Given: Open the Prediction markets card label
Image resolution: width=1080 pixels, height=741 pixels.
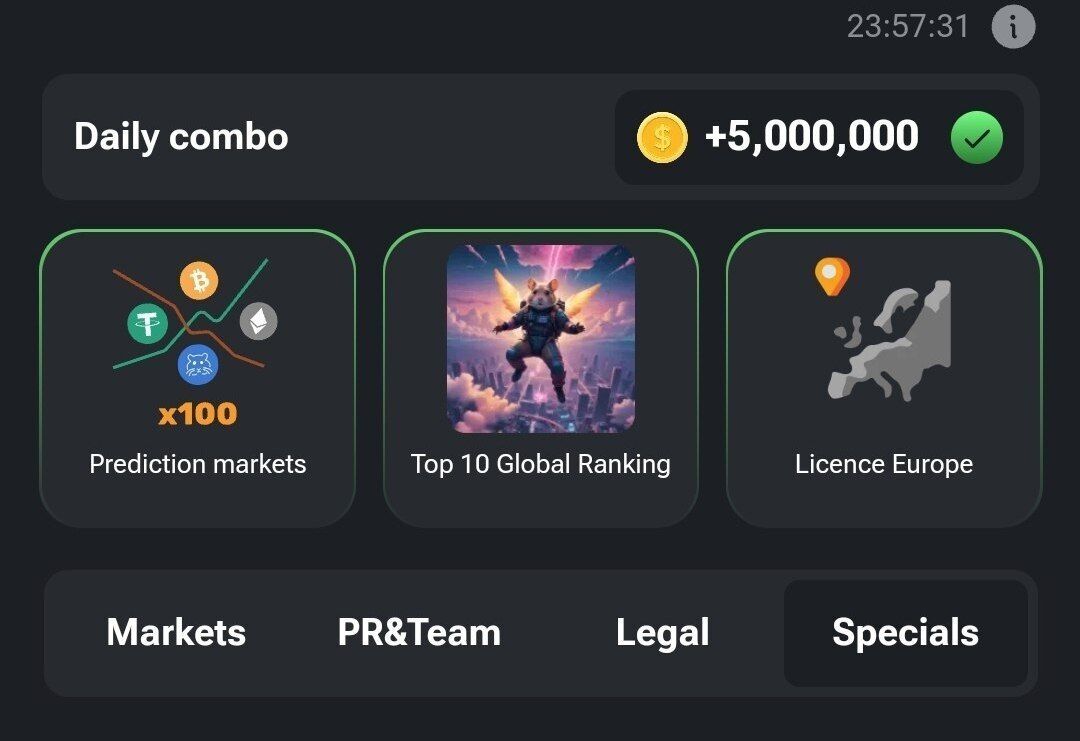Looking at the screenshot, I should [198, 464].
